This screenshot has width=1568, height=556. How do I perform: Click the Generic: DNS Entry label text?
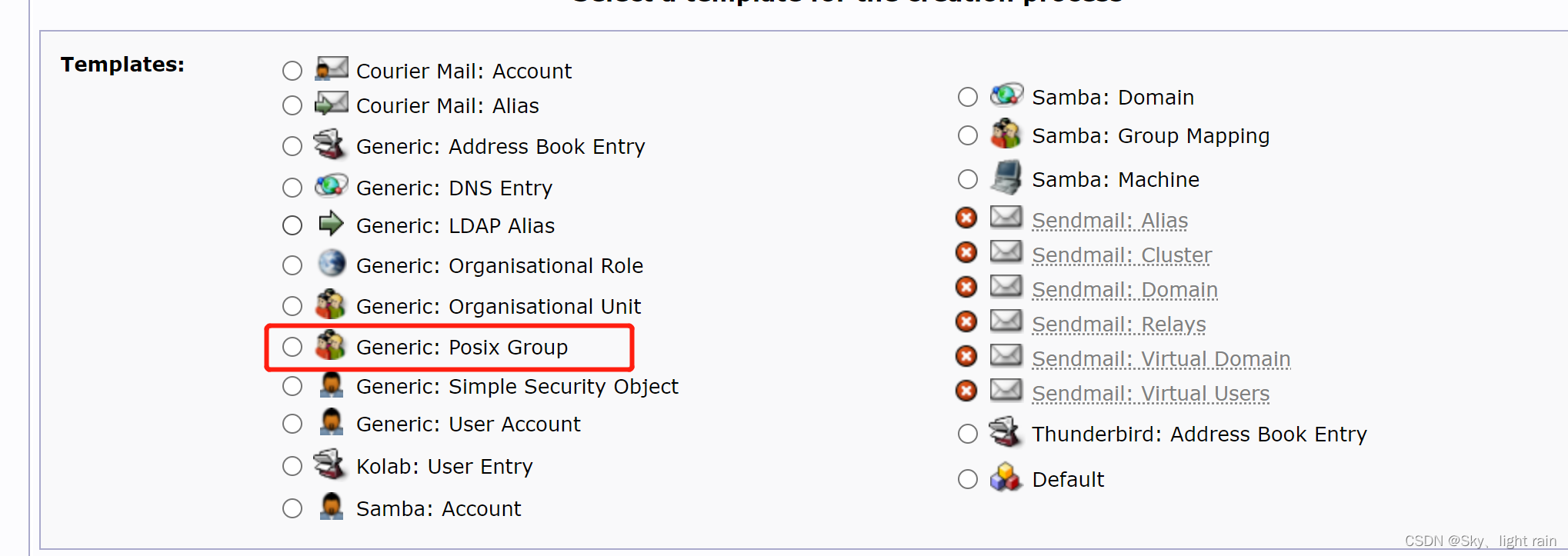pyautogui.click(x=454, y=188)
